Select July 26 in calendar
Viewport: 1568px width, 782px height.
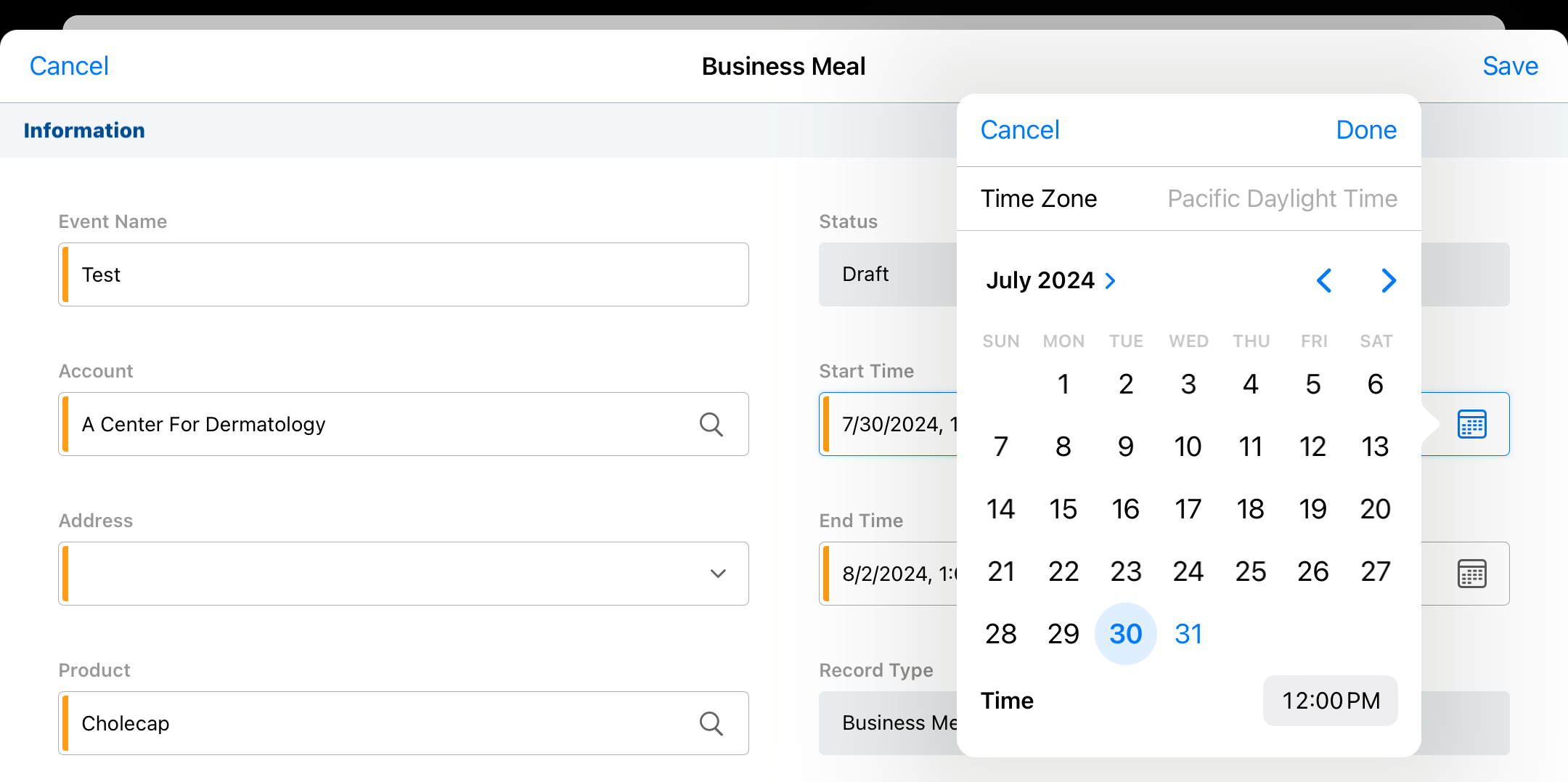pyautogui.click(x=1312, y=571)
